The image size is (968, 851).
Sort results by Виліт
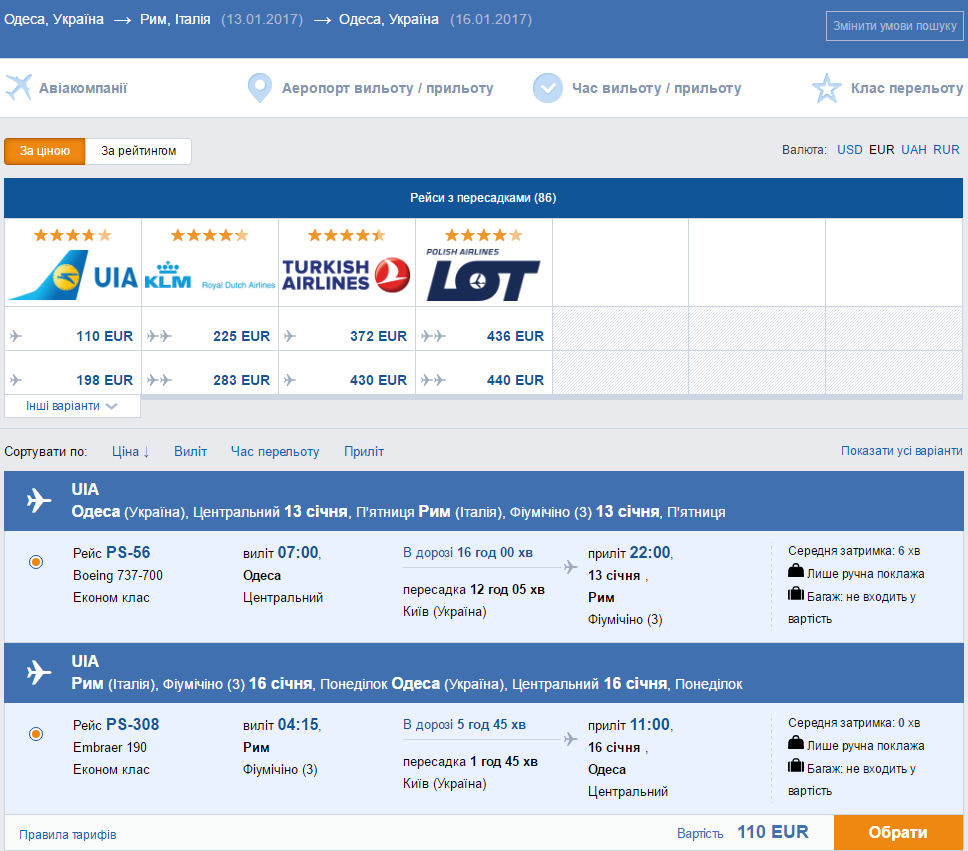tap(190, 451)
